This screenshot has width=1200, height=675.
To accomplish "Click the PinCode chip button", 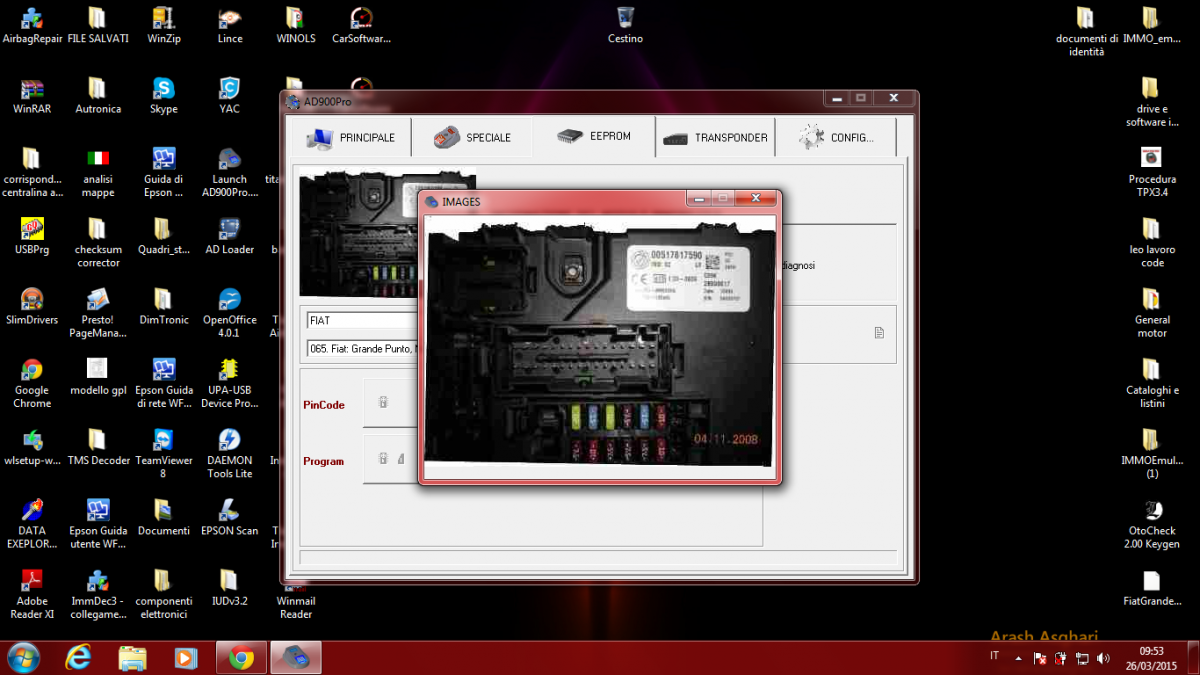I will pyautogui.click(x=383, y=403).
